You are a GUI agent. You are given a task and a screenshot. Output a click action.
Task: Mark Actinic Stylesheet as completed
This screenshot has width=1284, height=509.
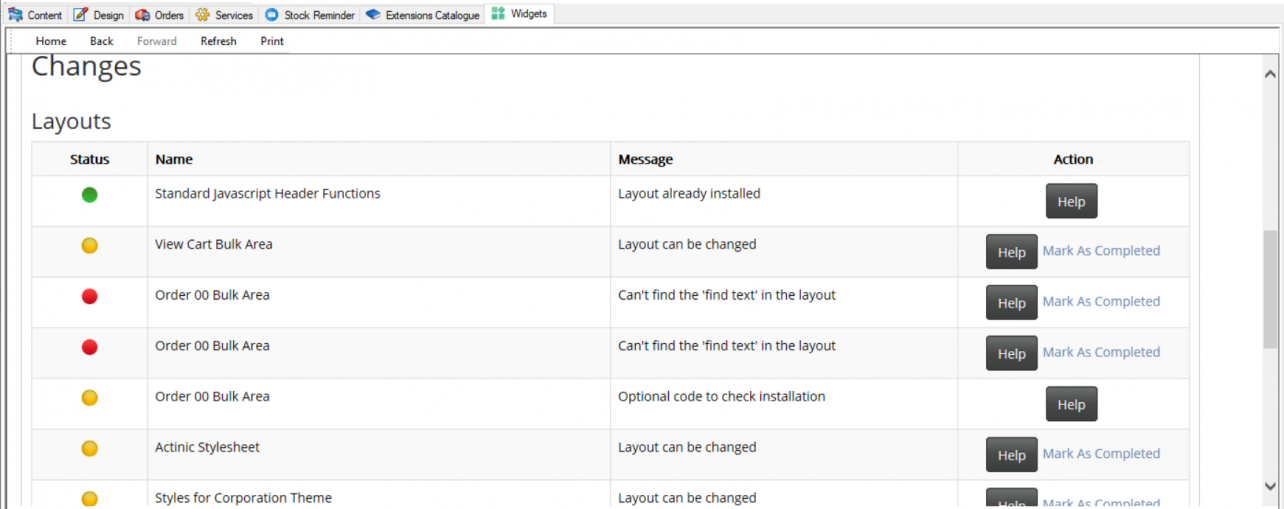click(x=1101, y=454)
